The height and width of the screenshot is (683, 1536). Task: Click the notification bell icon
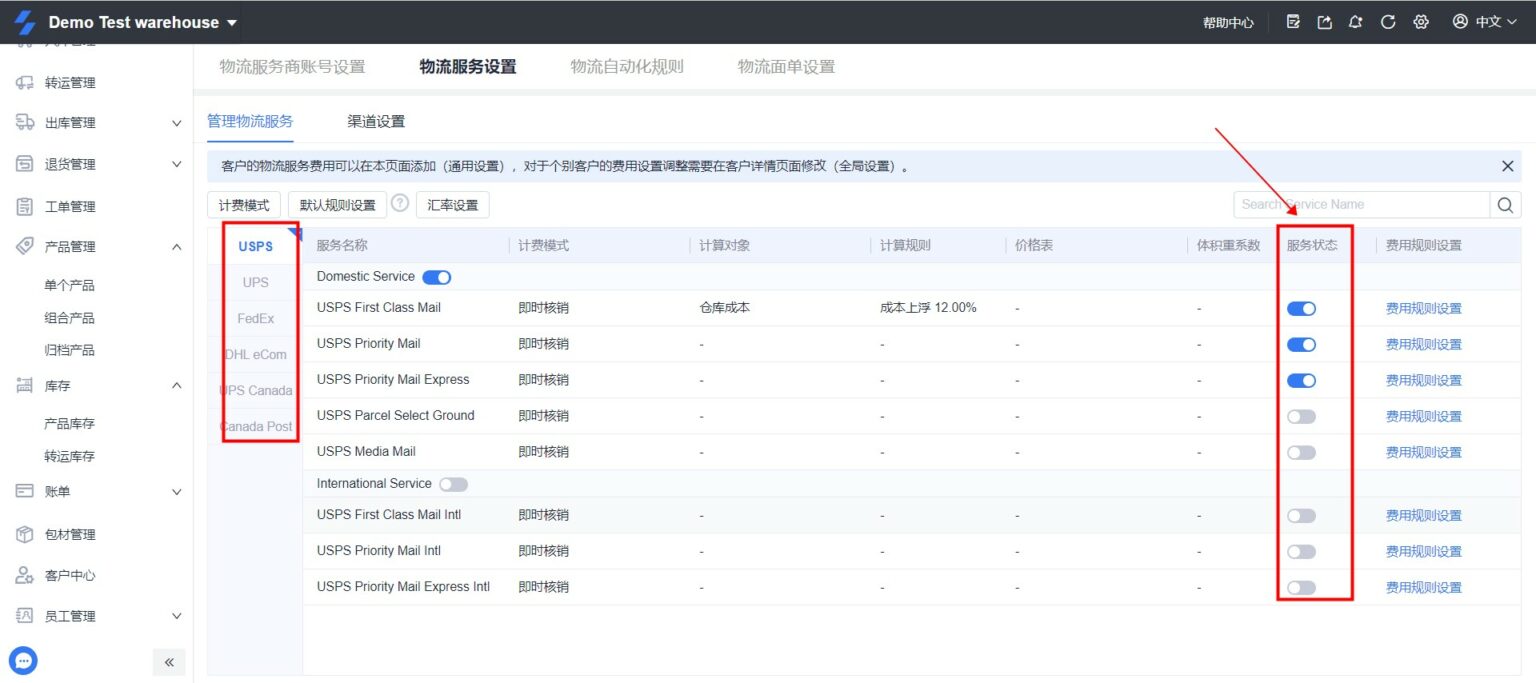[1355, 21]
